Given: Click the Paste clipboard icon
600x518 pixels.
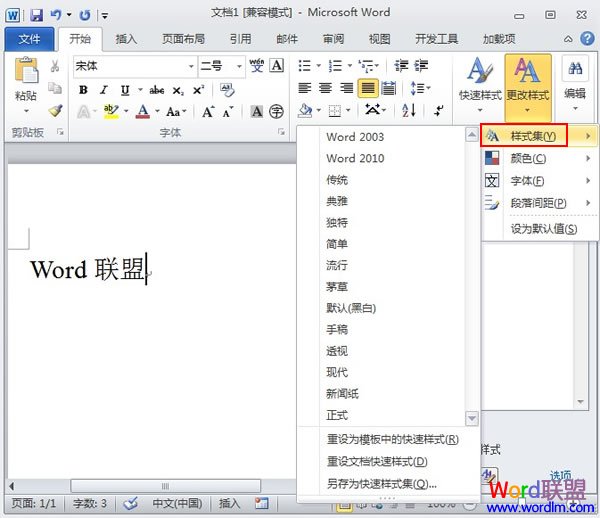Looking at the screenshot, I should tap(26, 70).
